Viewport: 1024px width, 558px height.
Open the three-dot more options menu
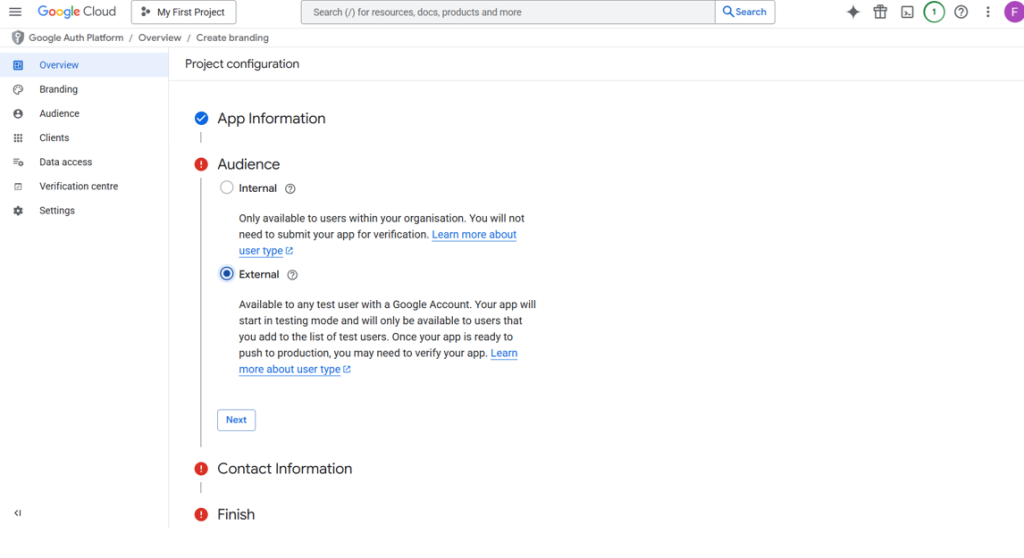tap(988, 12)
